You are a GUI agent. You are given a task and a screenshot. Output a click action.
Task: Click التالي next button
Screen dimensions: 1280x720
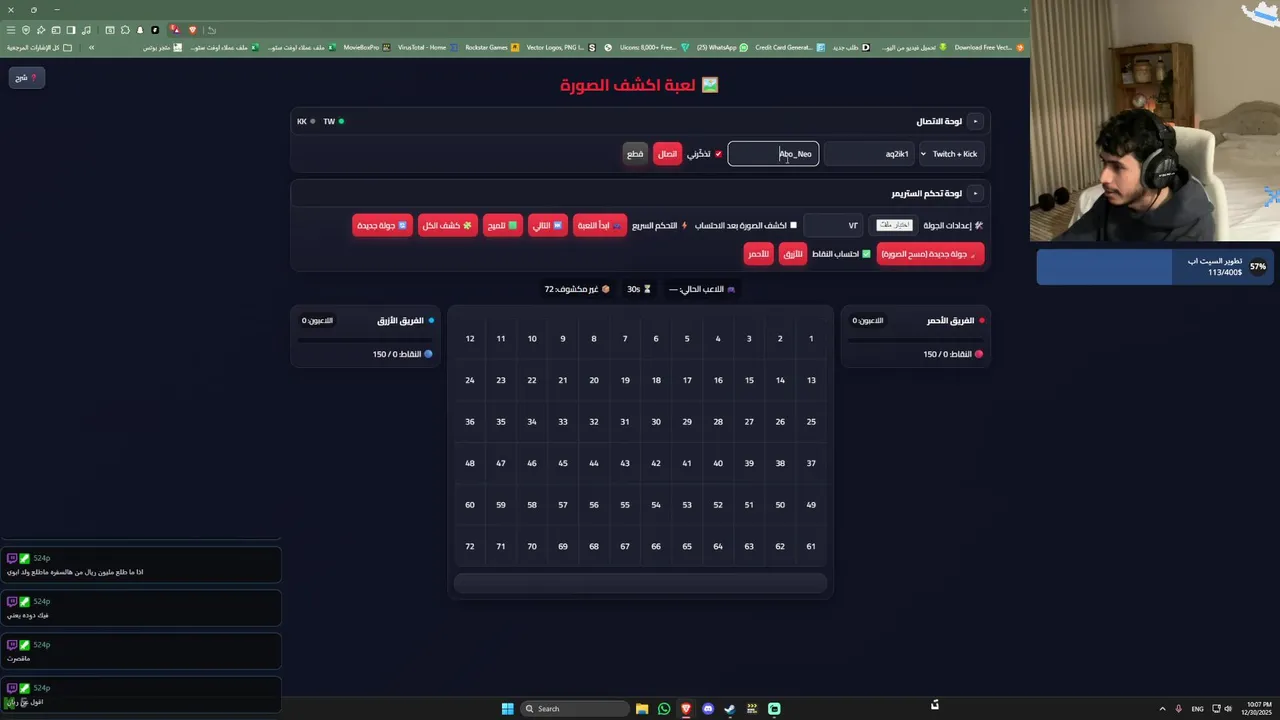click(547, 225)
